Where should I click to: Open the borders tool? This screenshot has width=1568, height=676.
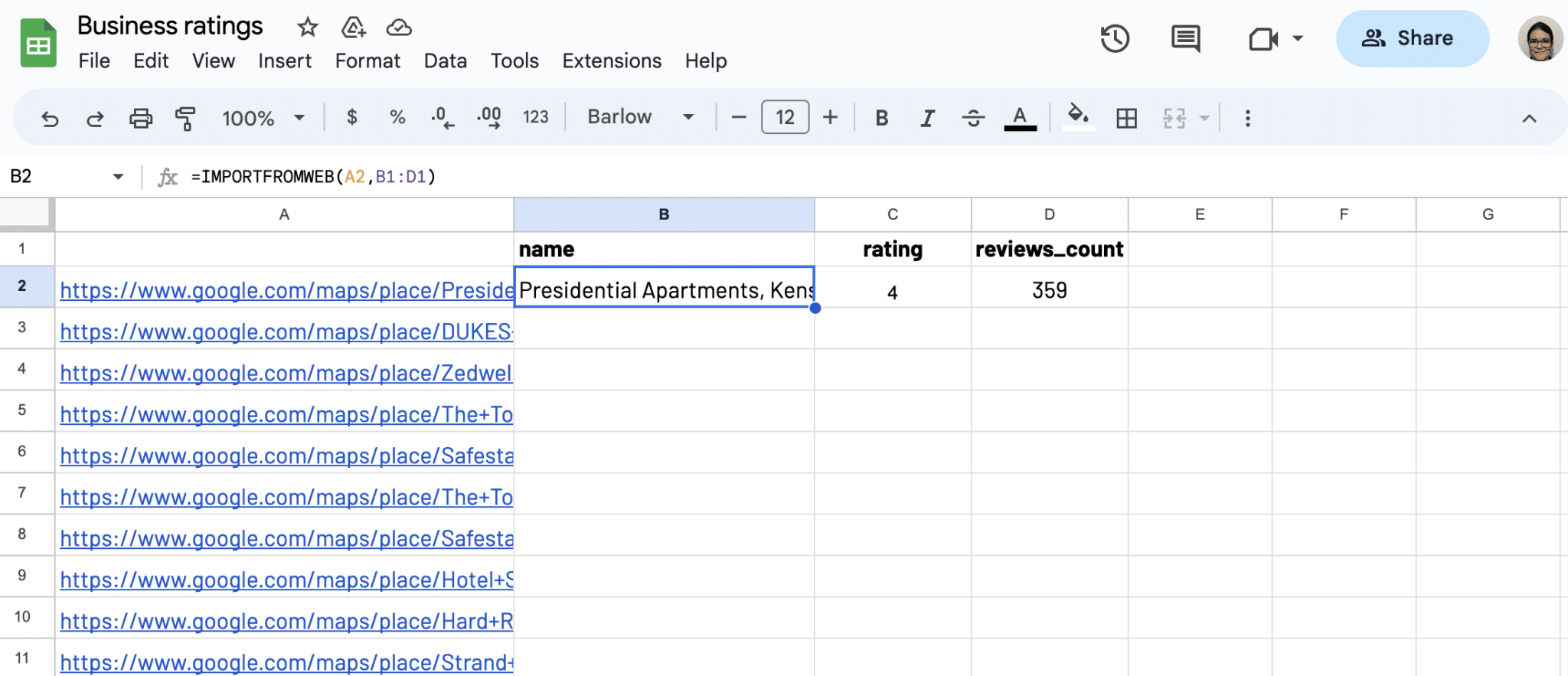pyautogui.click(x=1126, y=118)
